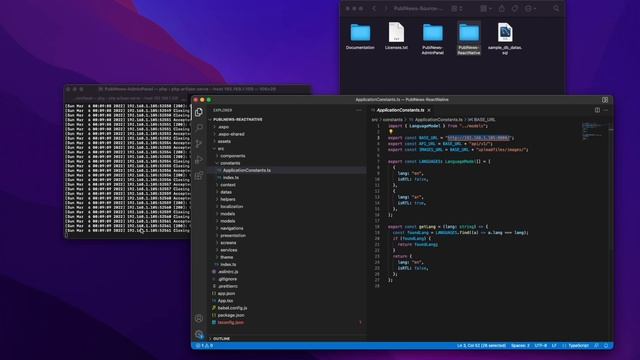Open the Finder group-by dropdown

(x=486, y=8)
